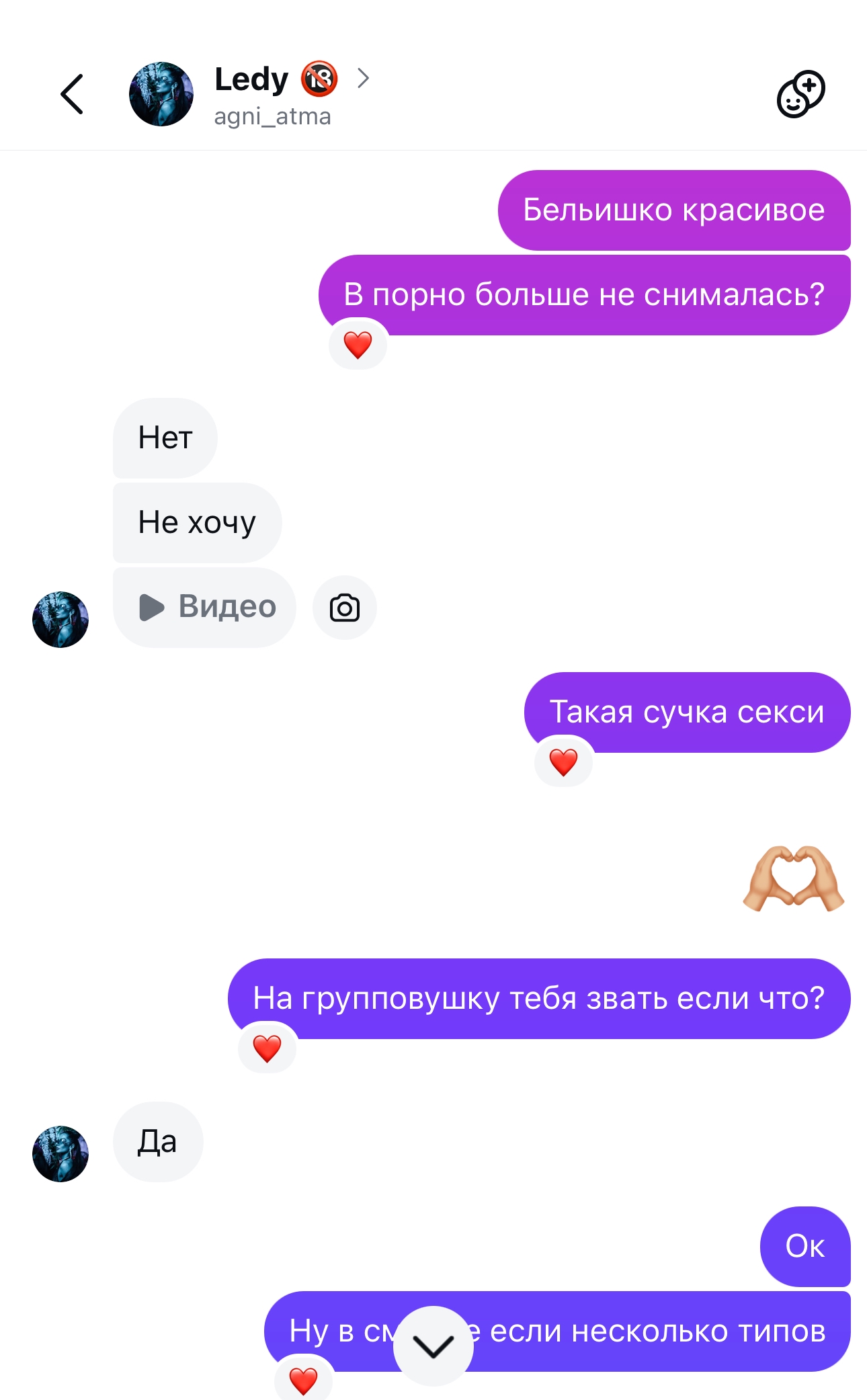Image resolution: width=867 pixels, height=1400 pixels.
Task: Select the 'Да' reply bubble
Action: [158, 1142]
